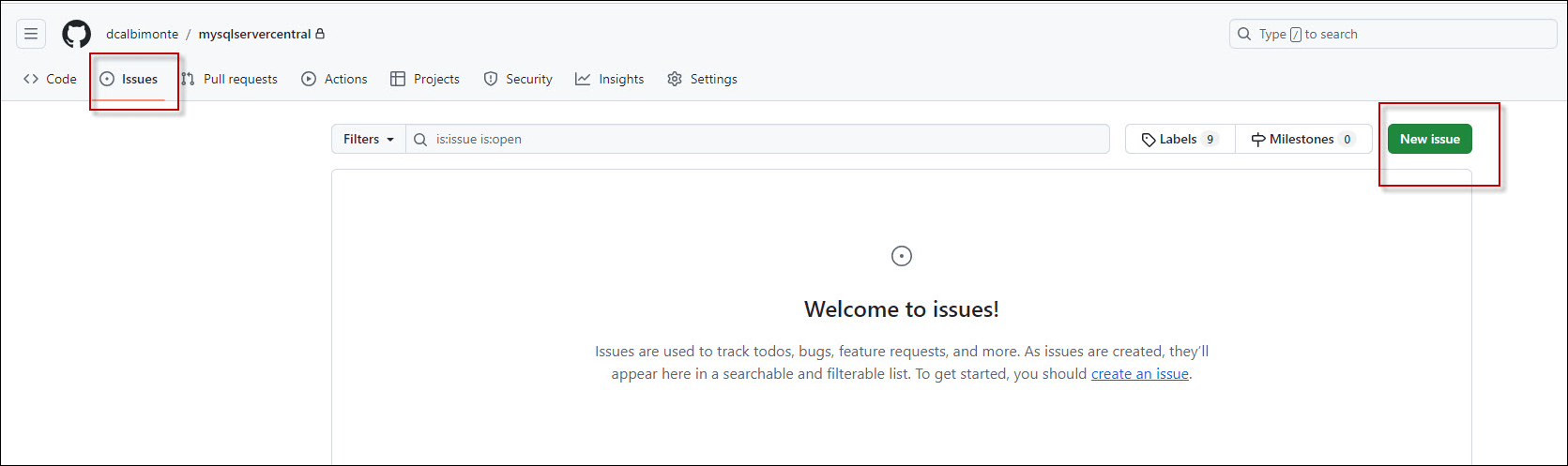The image size is (1568, 466).
Task: Click the settings gear icon
Action: point(675,80)
